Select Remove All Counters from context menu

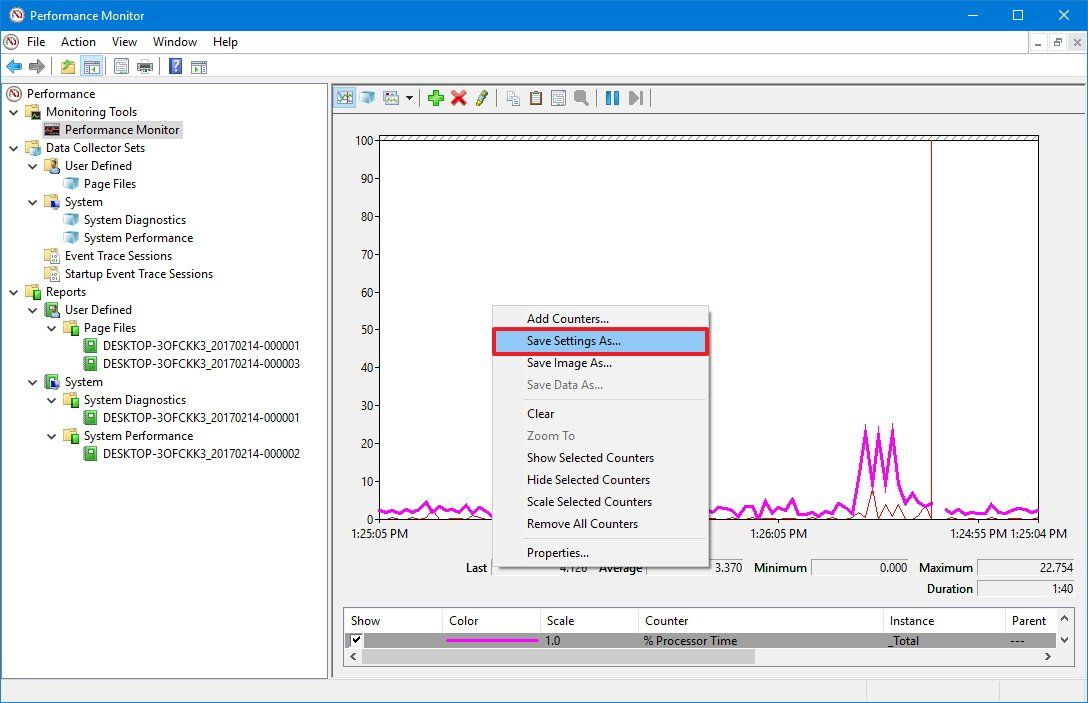click(x=582, y=523)
